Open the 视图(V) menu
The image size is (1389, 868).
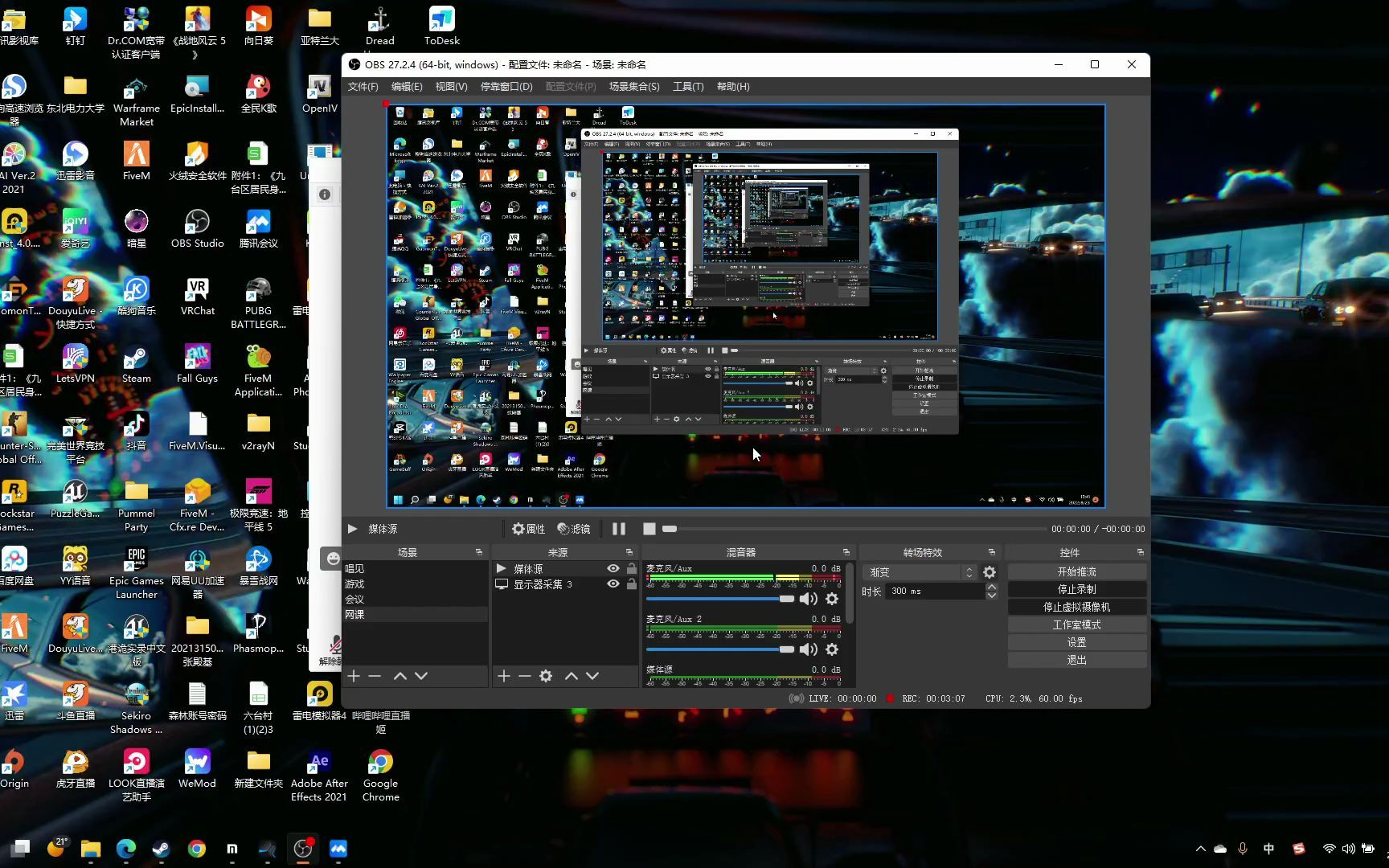(x=451, y=87)
